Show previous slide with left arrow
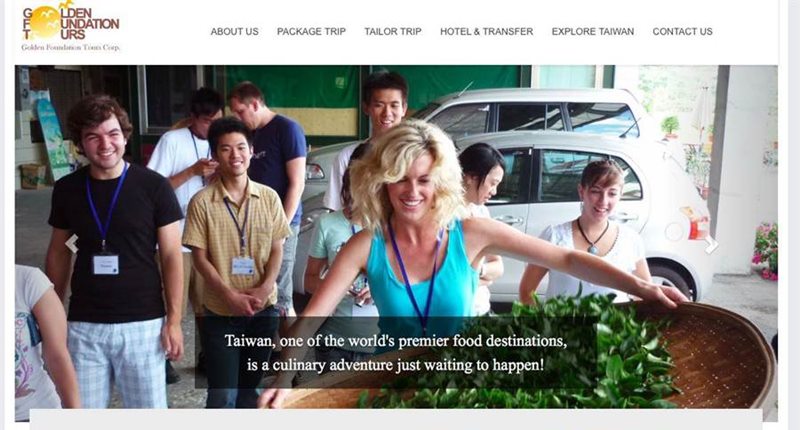800x430 pixels. [x=72, y=244]
